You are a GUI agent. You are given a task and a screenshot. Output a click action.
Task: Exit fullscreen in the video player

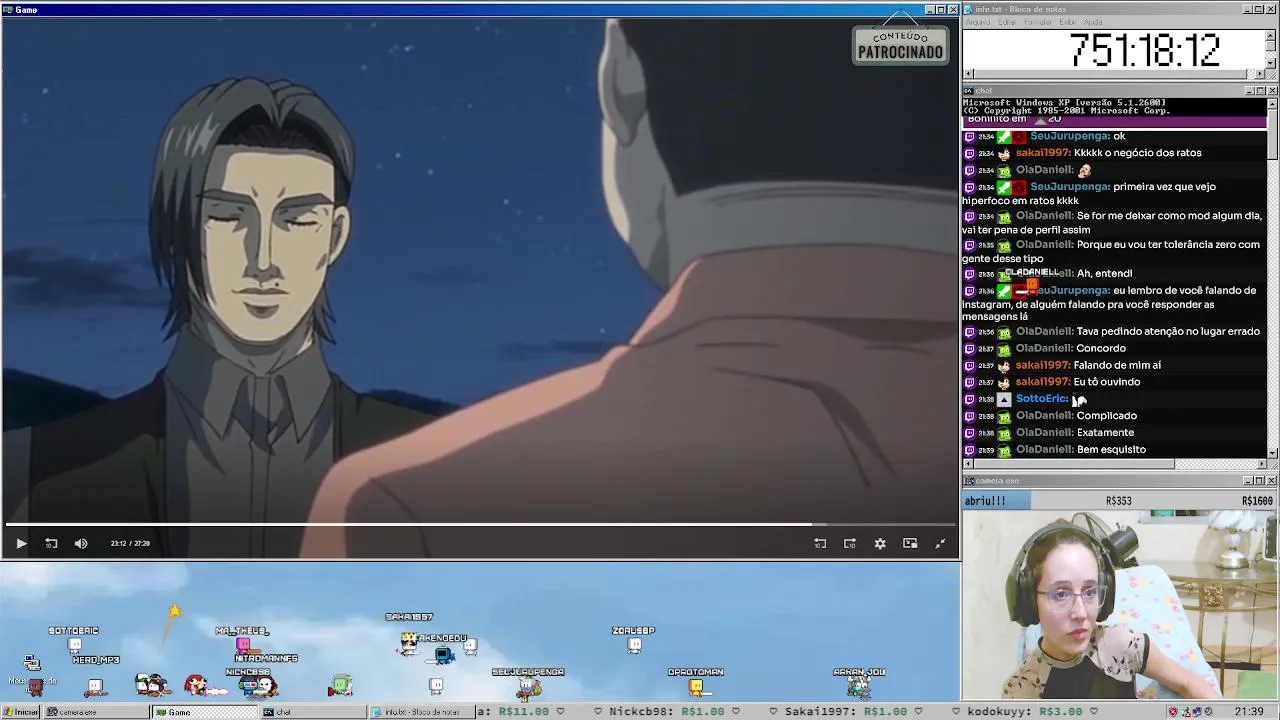[940, 543]
